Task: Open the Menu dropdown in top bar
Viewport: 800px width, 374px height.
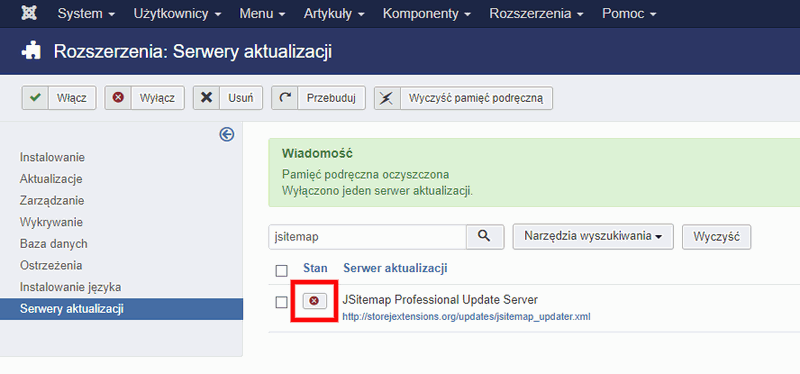Action: coord(262,14)
